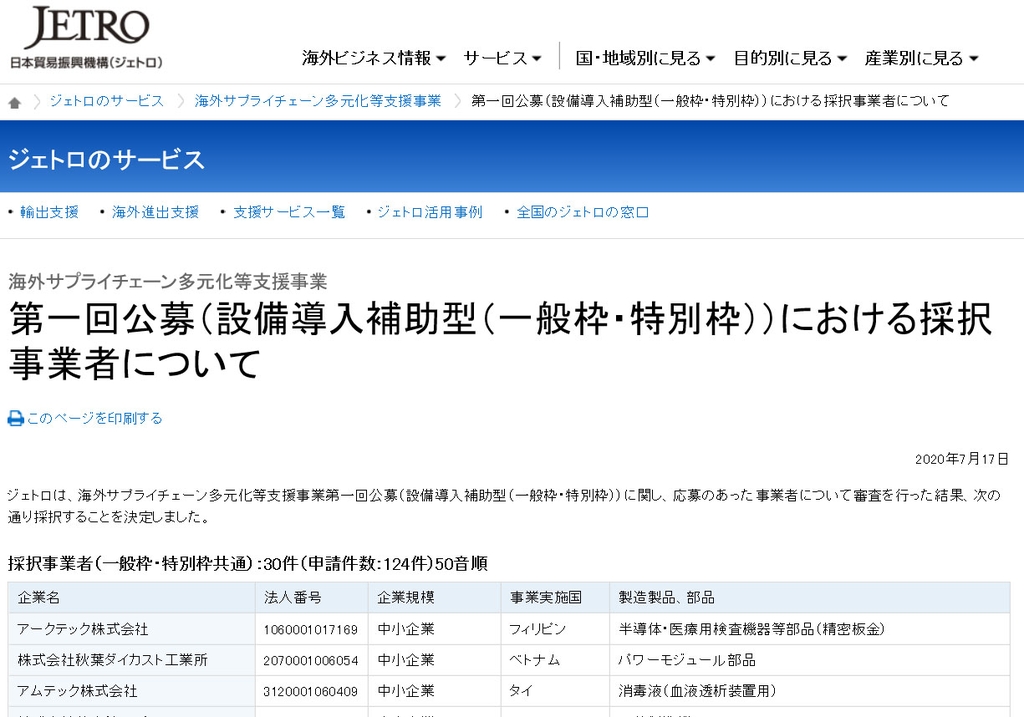The width and height of the screenshot is (1024, 717).
Task: Click ジェトロのサービス blue banner heading
Action: pyautogui.click(x=106, y=159)
